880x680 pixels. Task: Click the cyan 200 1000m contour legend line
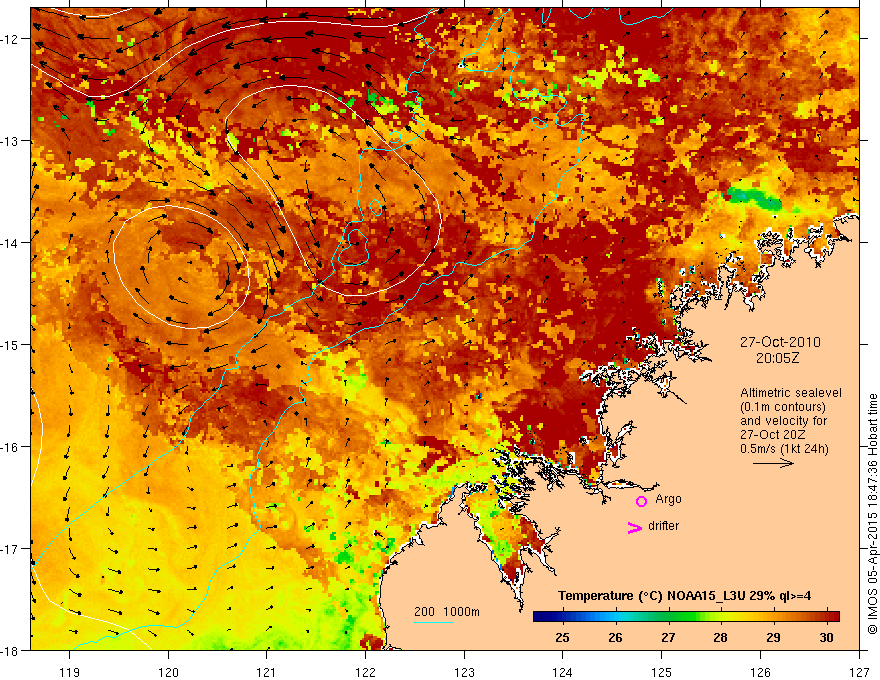point(434,622)
